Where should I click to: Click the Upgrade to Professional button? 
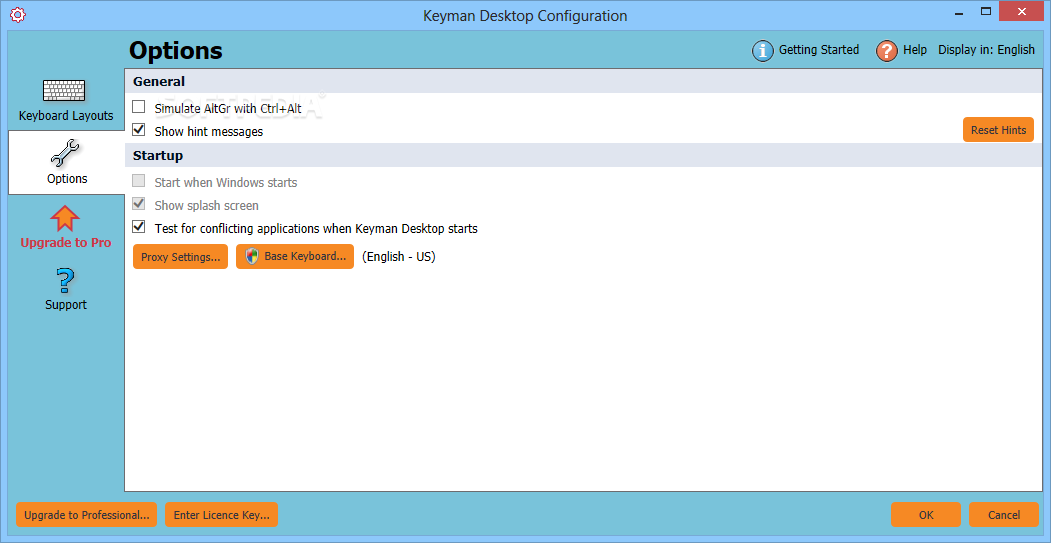(86, 515)
